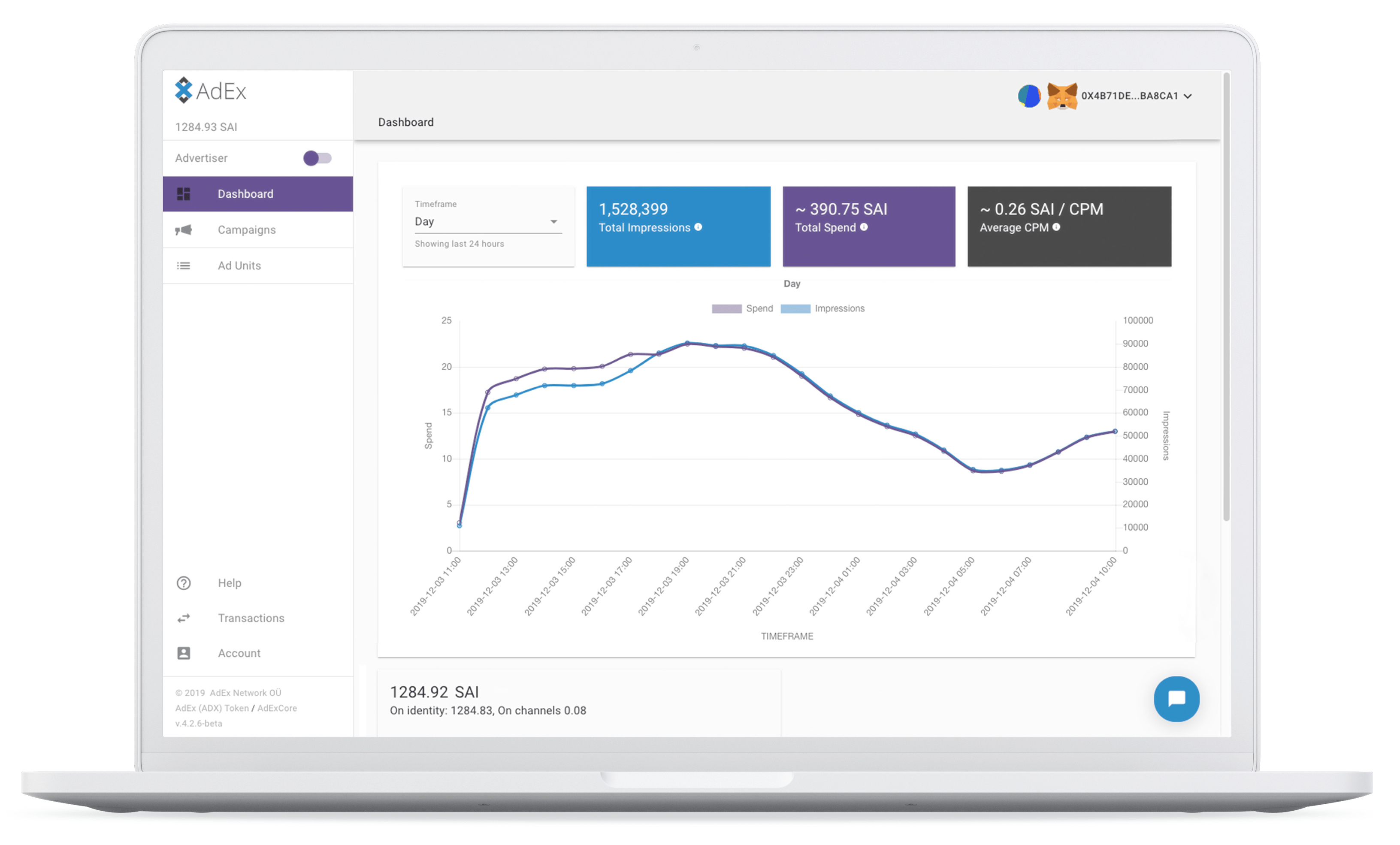Click the Help question mark icon

(184, 583)
